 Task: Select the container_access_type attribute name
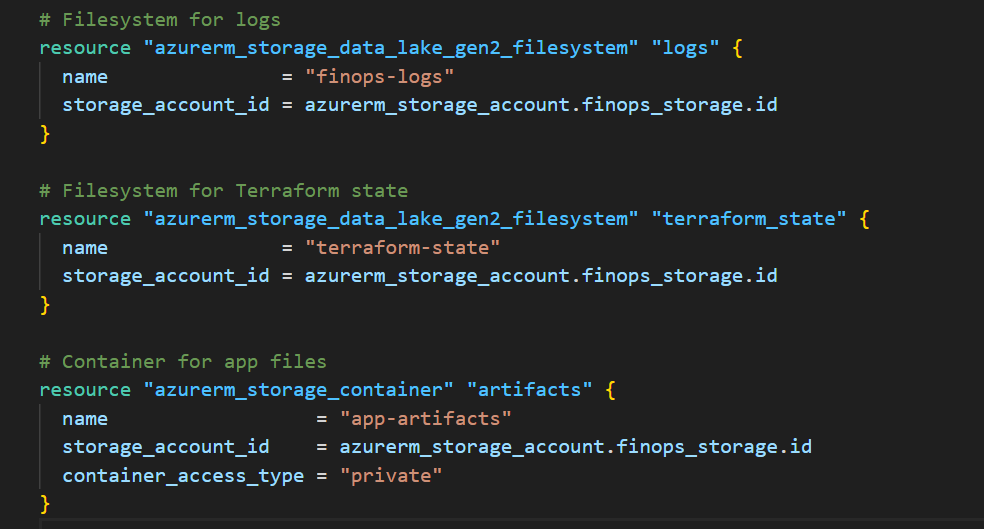point(183,475)
